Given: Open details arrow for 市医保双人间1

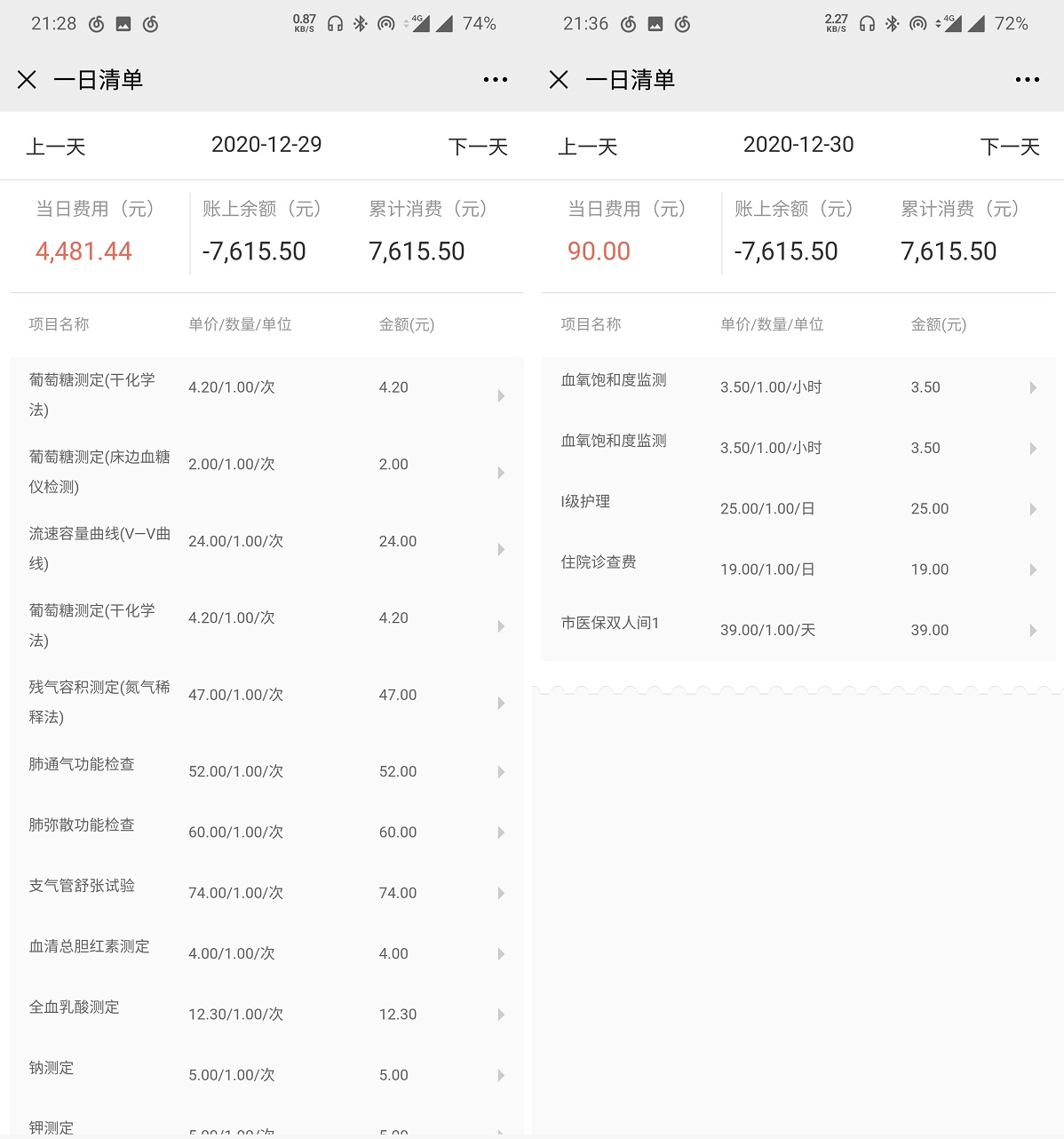Looking at the screenshot, I should click(x=1033, y=630).
